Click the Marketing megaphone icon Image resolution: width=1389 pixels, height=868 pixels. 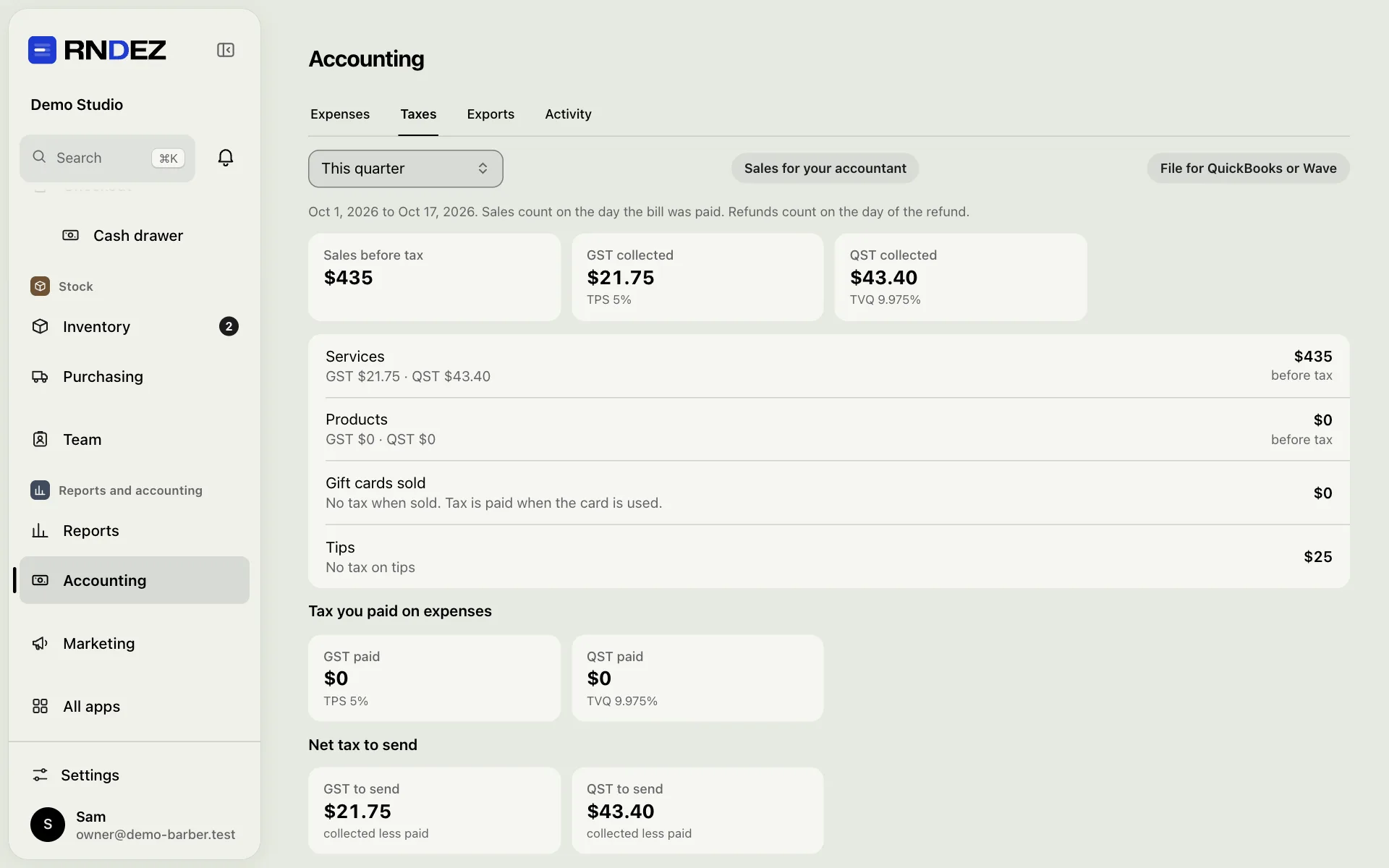click(x=41, y=643)
